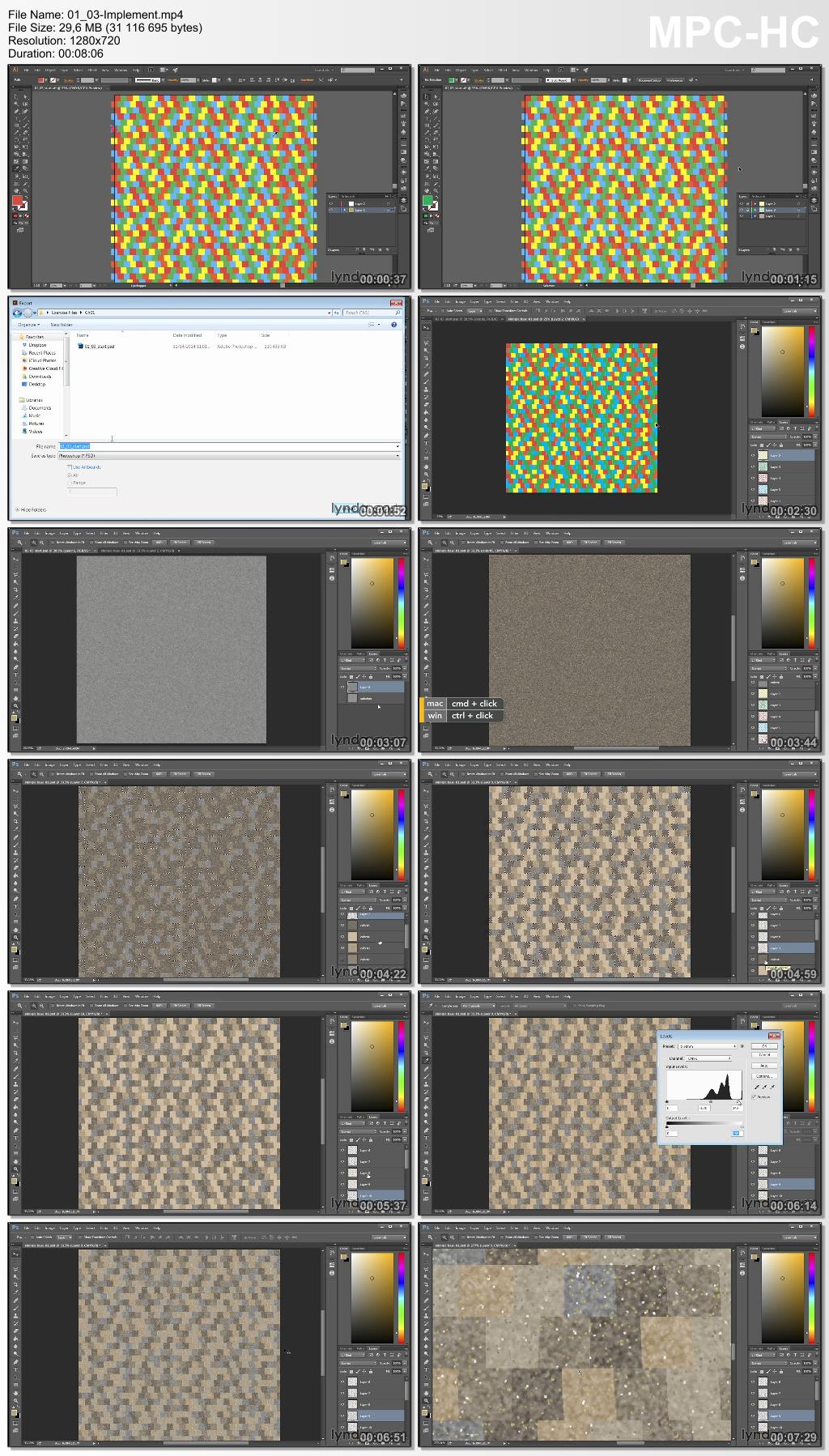This screenshot has height=1456, width=829.
Task: Close the Levels dialog with its red X
Action: 774,1037
